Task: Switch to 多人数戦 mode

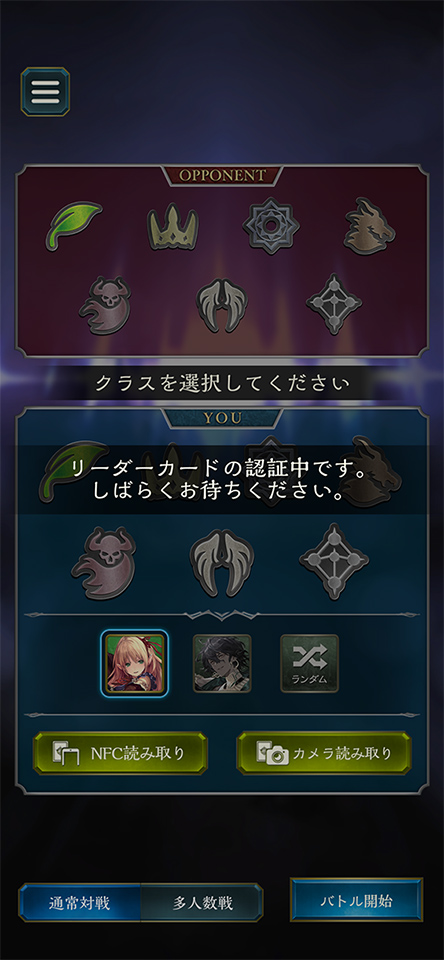Action: pyautogui.click(x=202, y=902)
